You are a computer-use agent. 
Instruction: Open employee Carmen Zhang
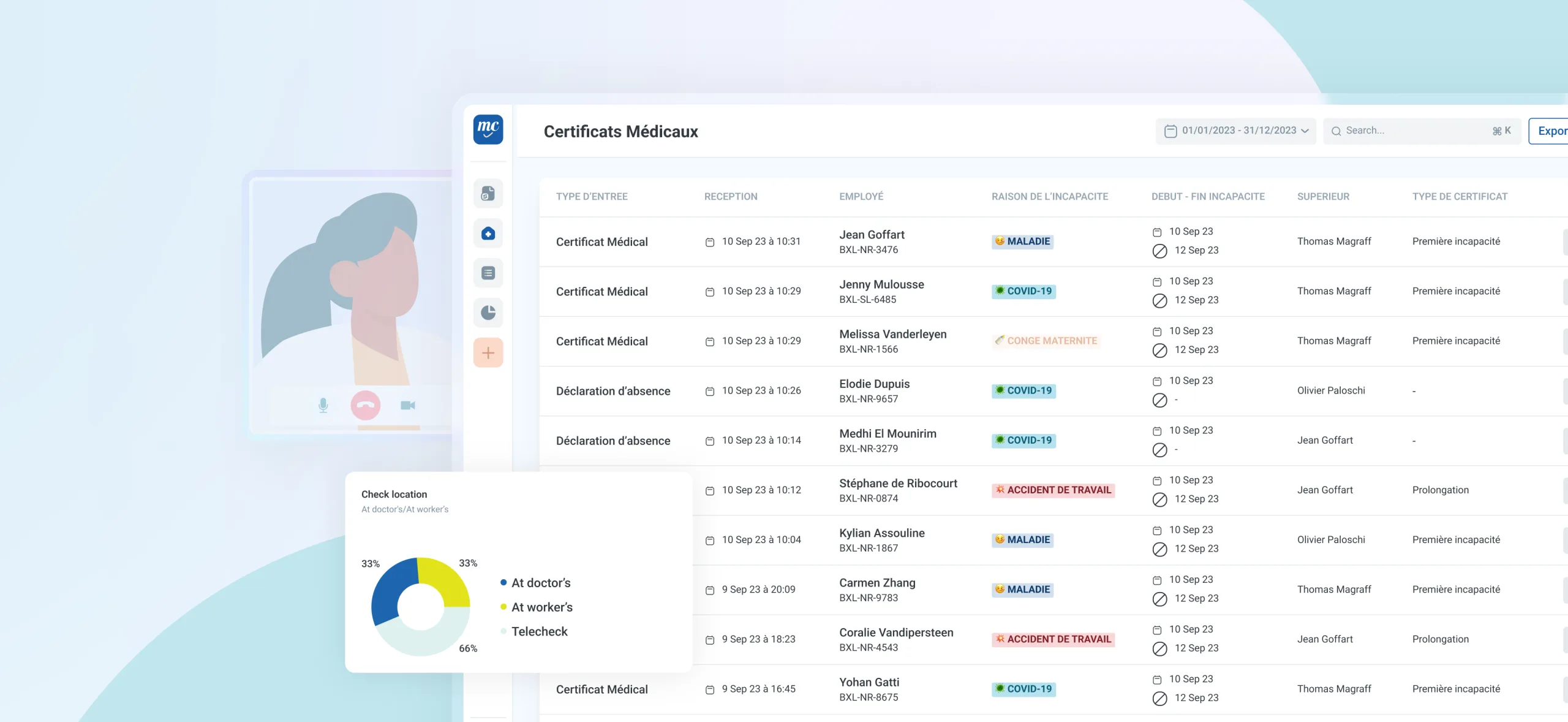pyautogui.click(x=877, y=583)
